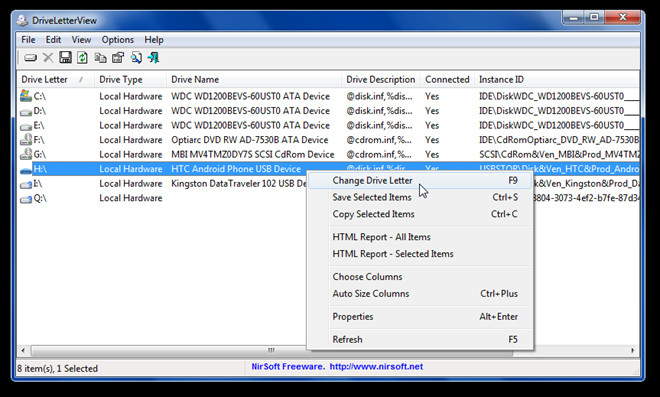Sort by the Drive Letter column header
Screen dimensions: 660x397
click(56, 80)
